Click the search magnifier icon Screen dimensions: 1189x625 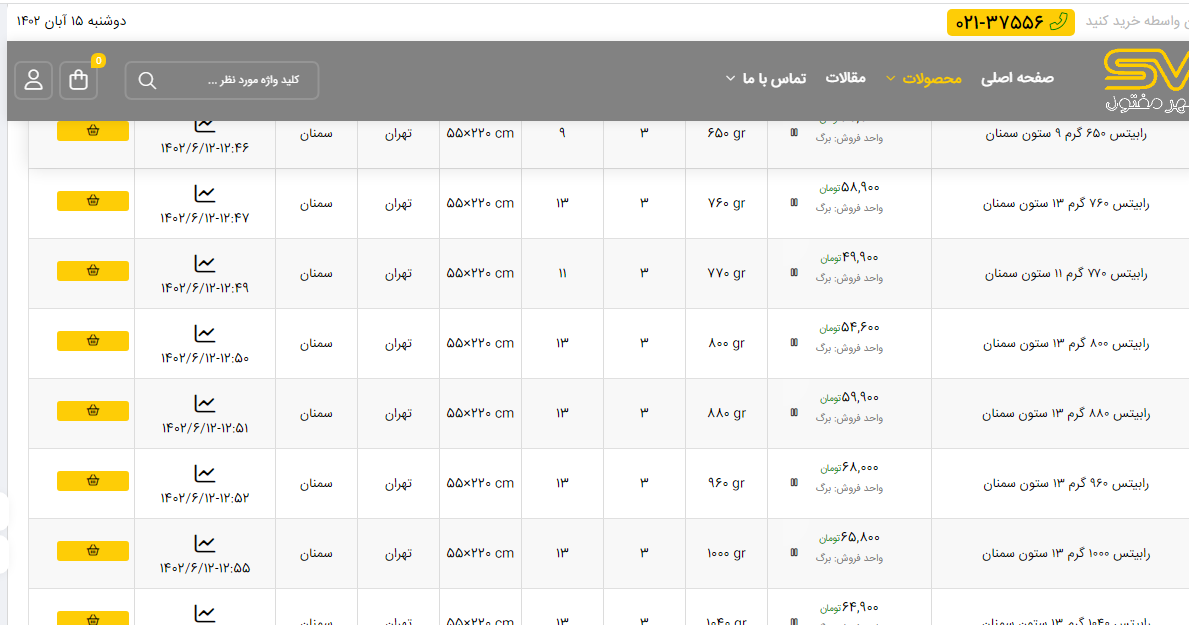[x=147, y=81]
